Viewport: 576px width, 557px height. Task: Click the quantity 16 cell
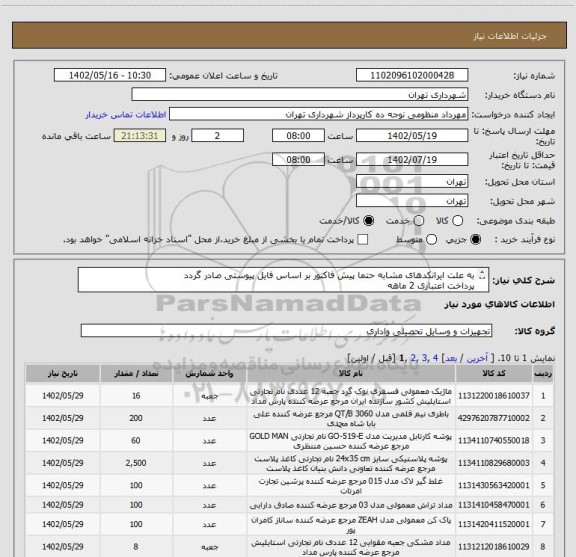pyautogui.click(x=136, y=396)
